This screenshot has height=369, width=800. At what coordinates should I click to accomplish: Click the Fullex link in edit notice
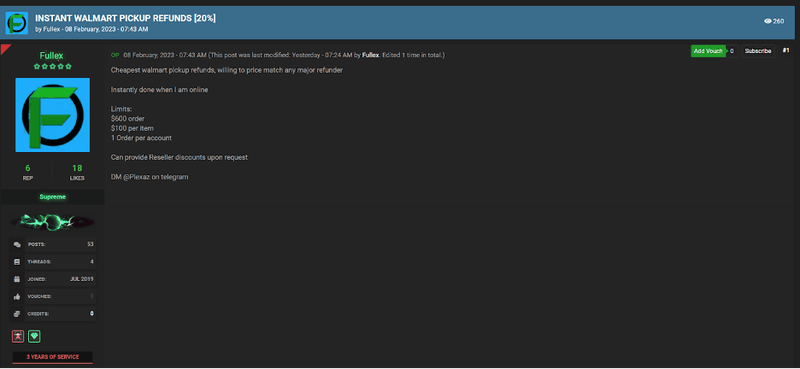370,55
